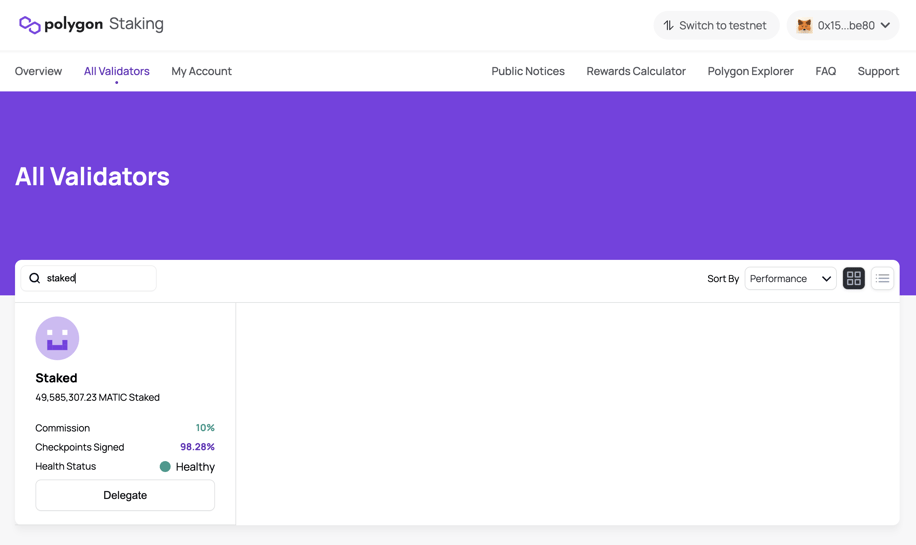This screenshot has height=545, width=916.
Task: Click the Health Status label
Action: [x=65, y=466]
